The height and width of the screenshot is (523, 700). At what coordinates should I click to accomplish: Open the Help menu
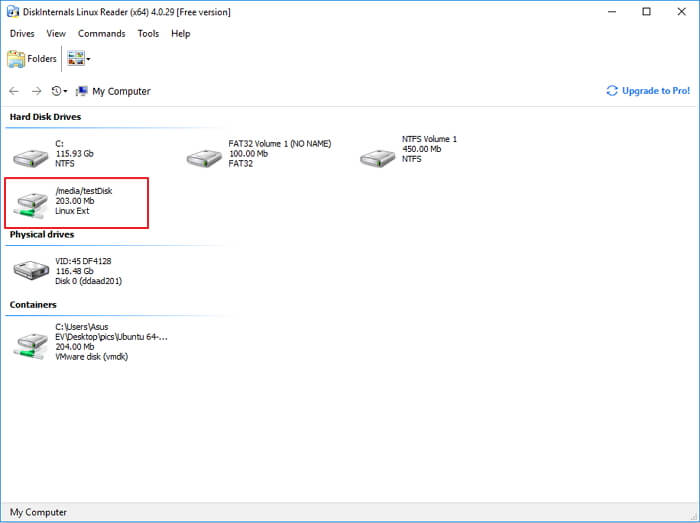[x=180, y=33]
